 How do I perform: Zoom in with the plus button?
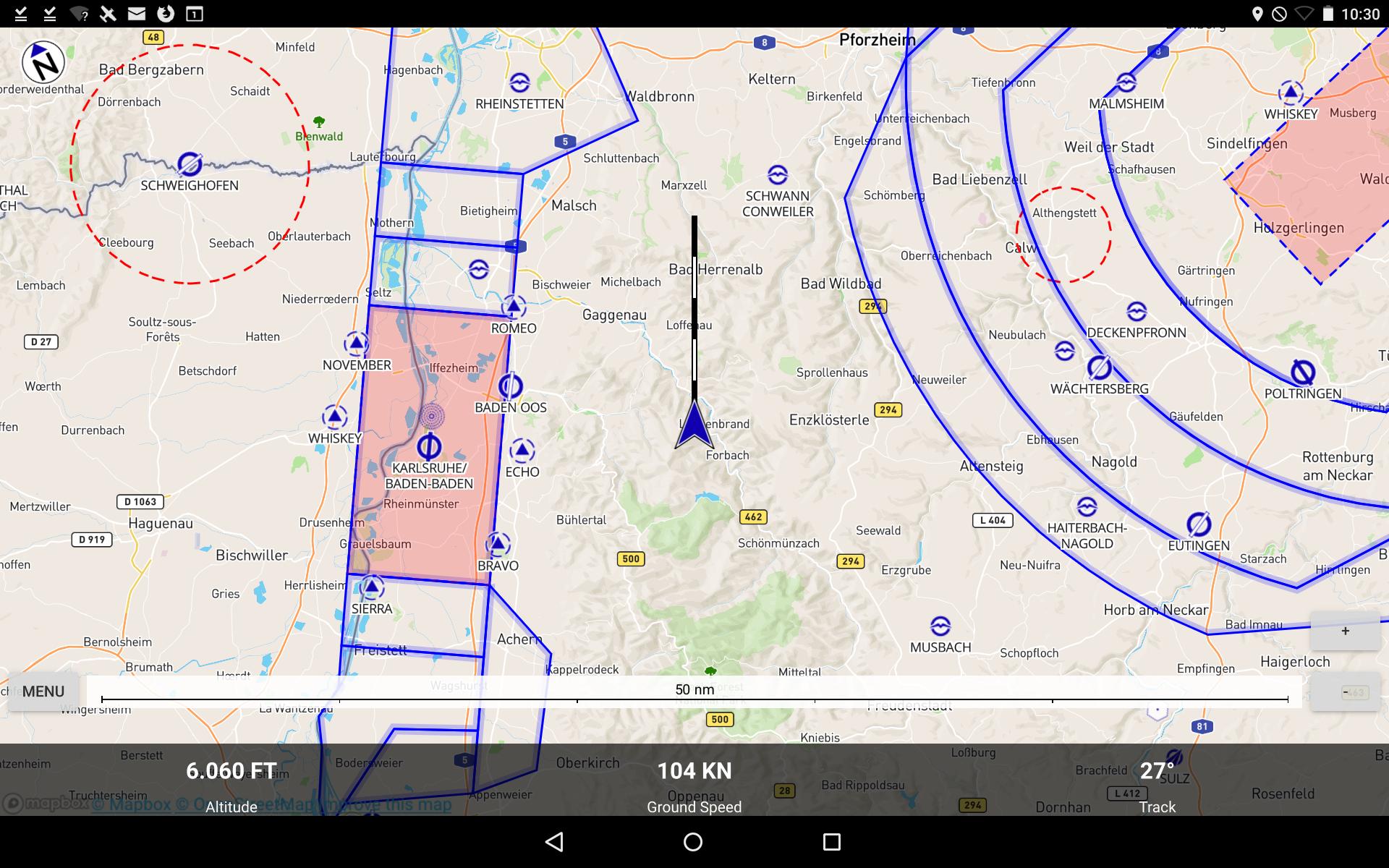click(x=1345, y=631)
